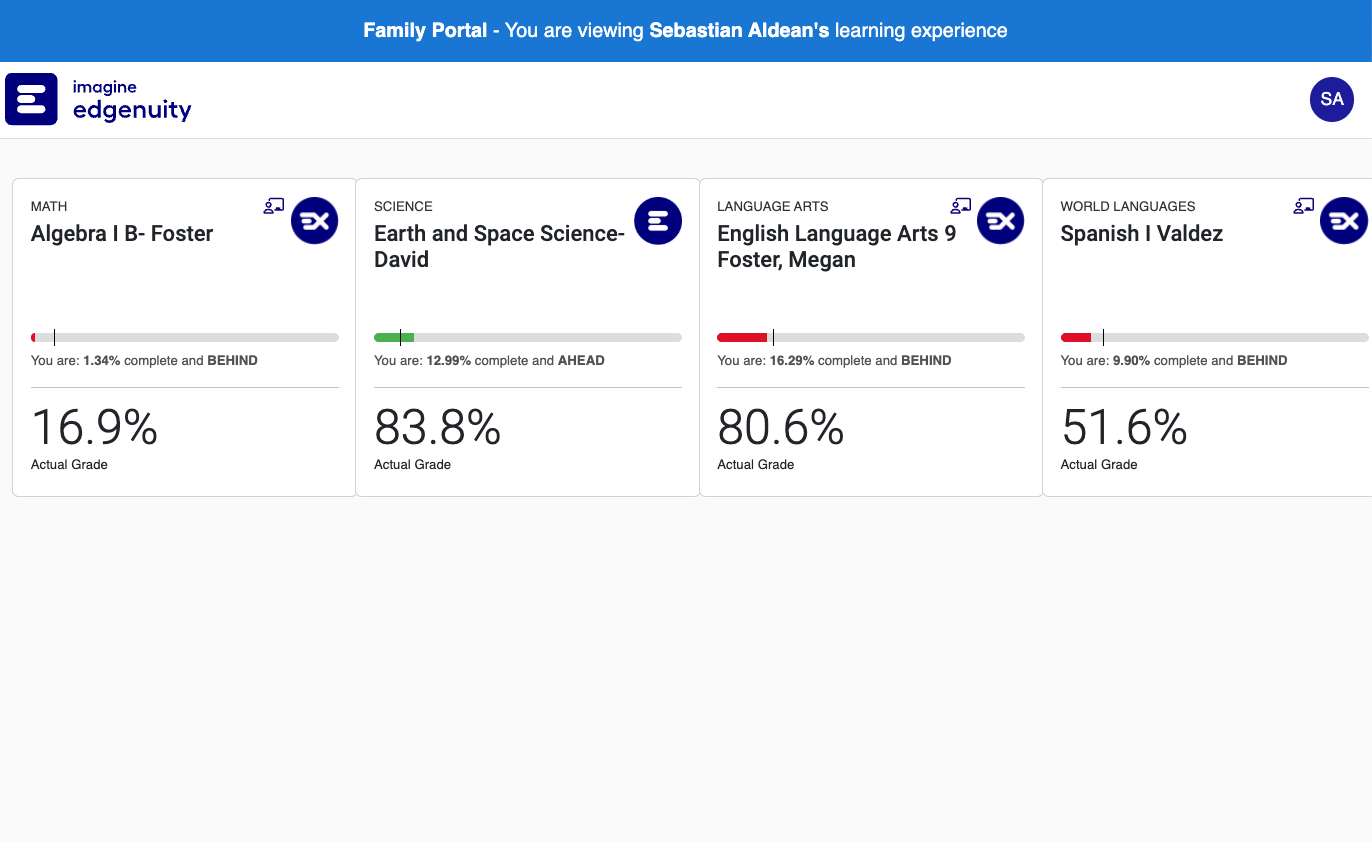Open the Algebra I B- Foster course EX badge
This screenshot has width=1372, height=842.
coord(315,220)
